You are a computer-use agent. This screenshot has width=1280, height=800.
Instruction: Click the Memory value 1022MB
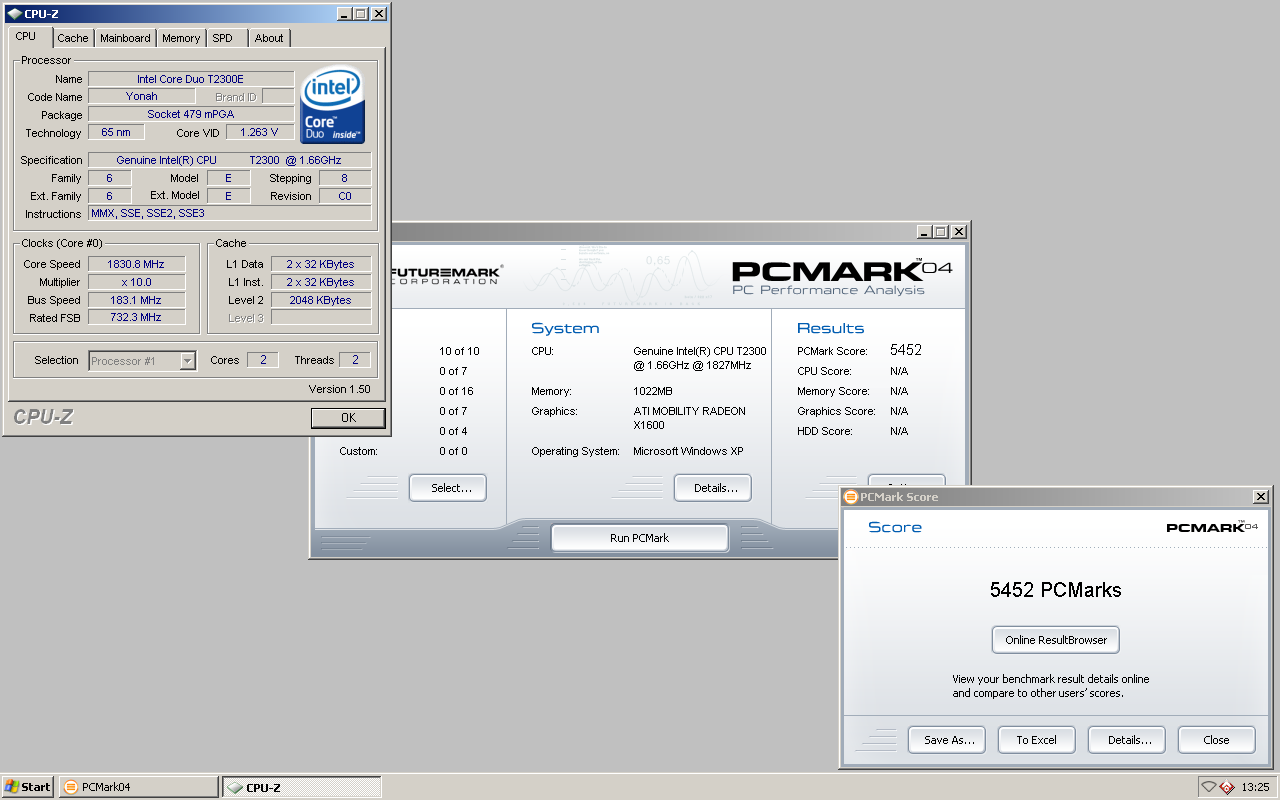pyautogui.click(x=653, y=391)
